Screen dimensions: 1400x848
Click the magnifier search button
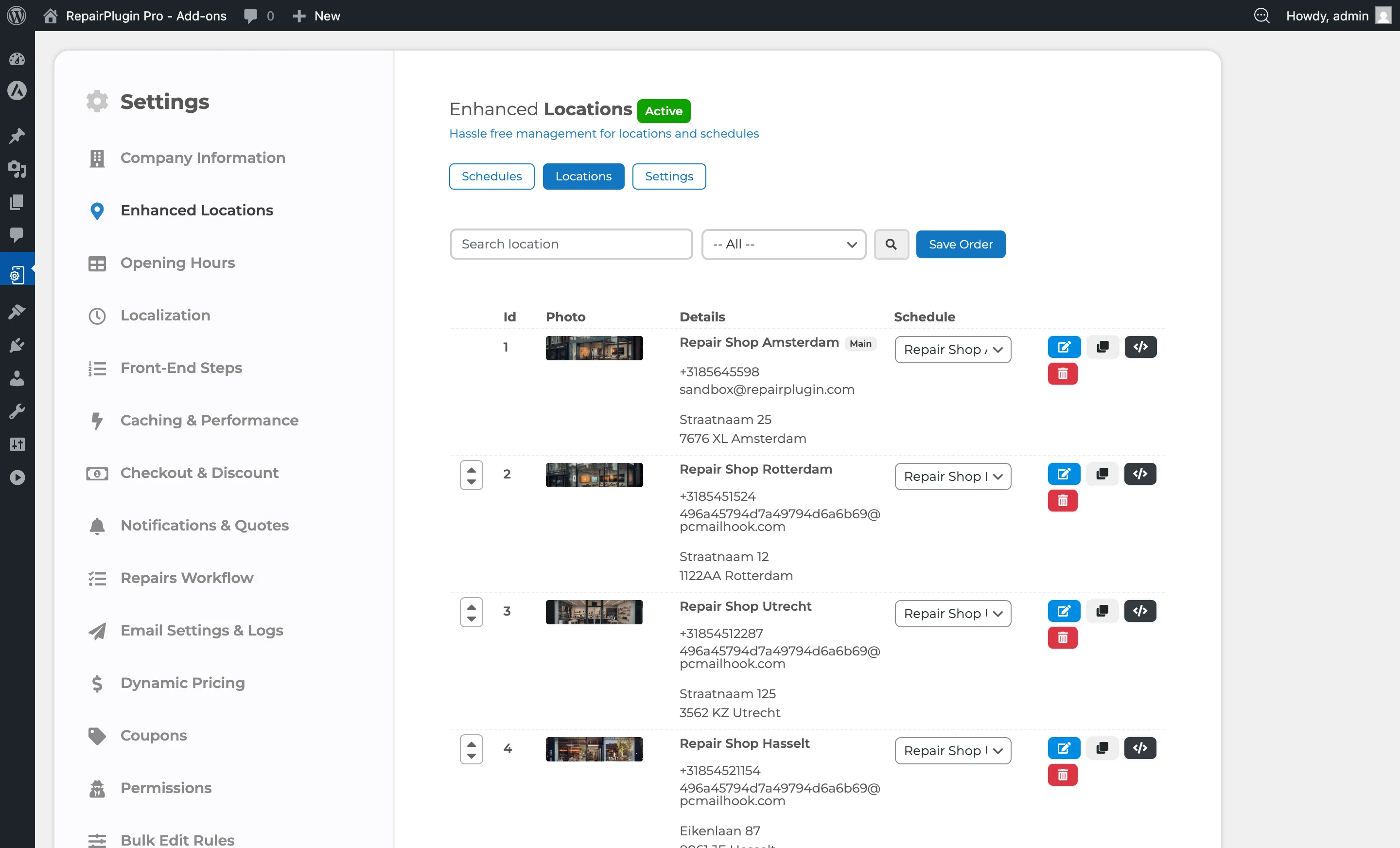coord(891,245)
